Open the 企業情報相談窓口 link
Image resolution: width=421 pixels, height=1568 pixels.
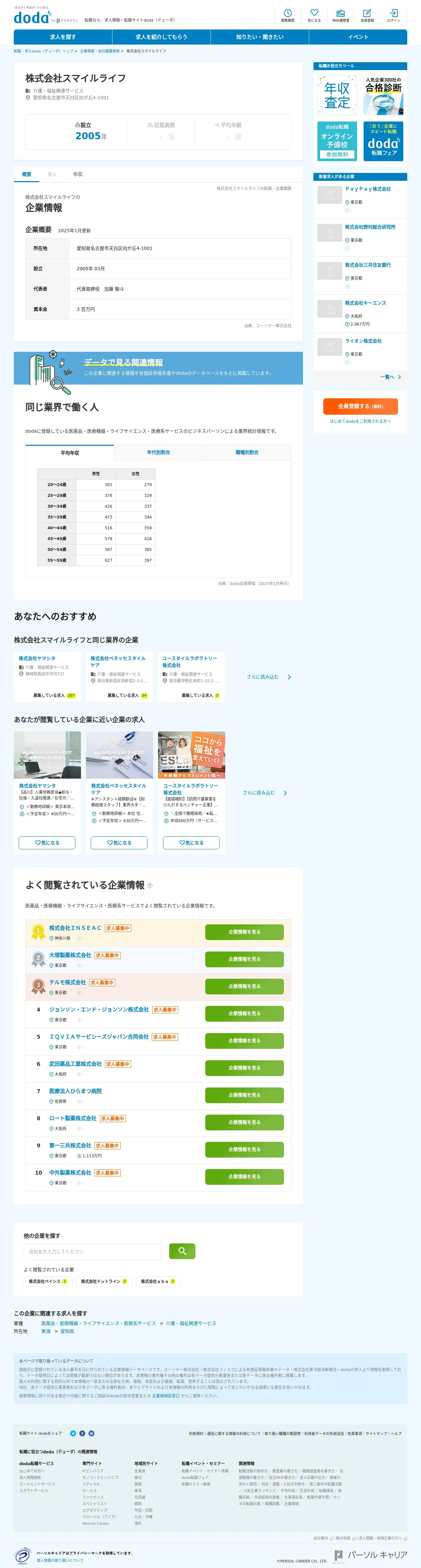166,1396
